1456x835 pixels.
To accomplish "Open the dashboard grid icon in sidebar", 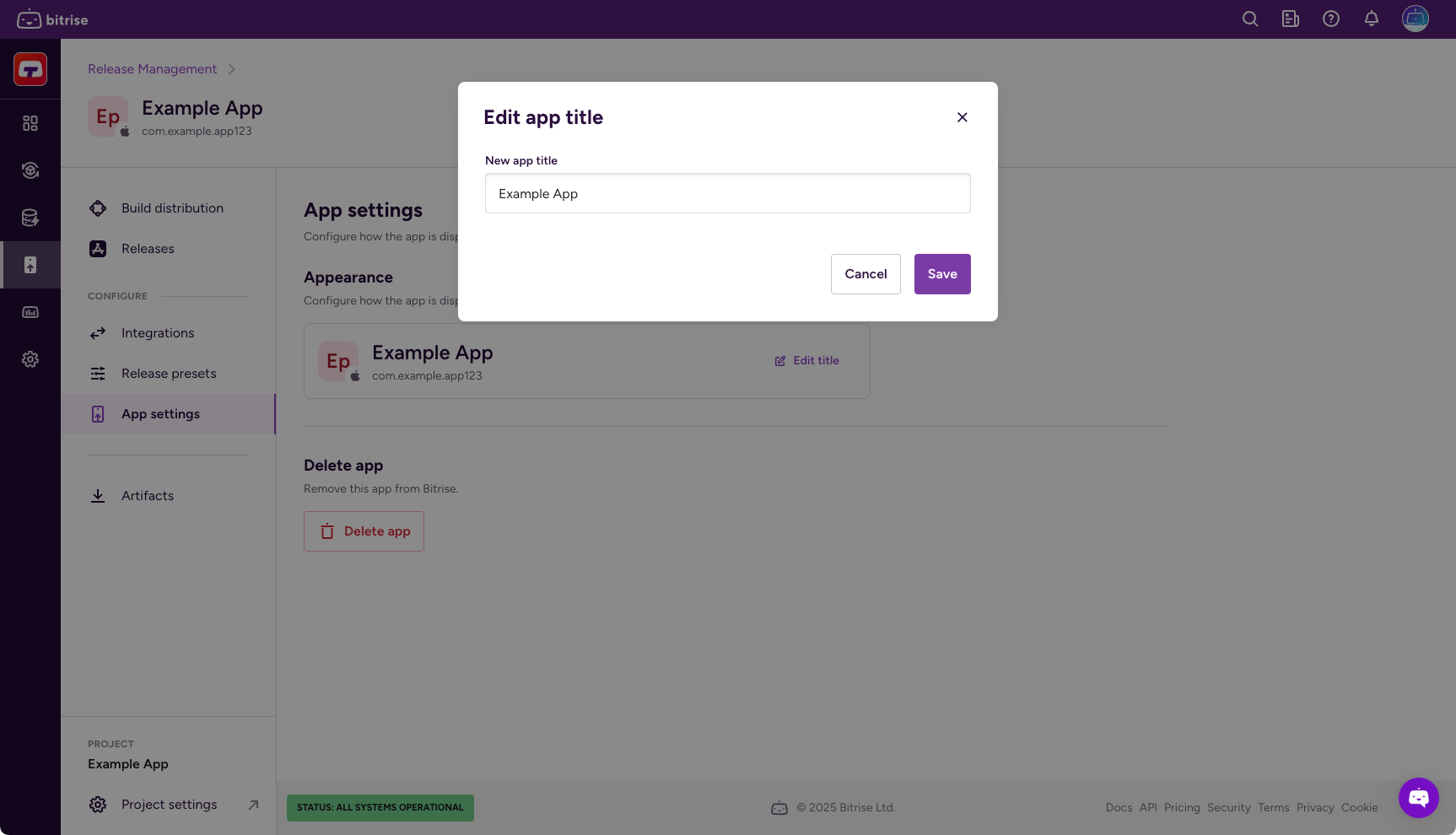I will click(x=30, y=123).
